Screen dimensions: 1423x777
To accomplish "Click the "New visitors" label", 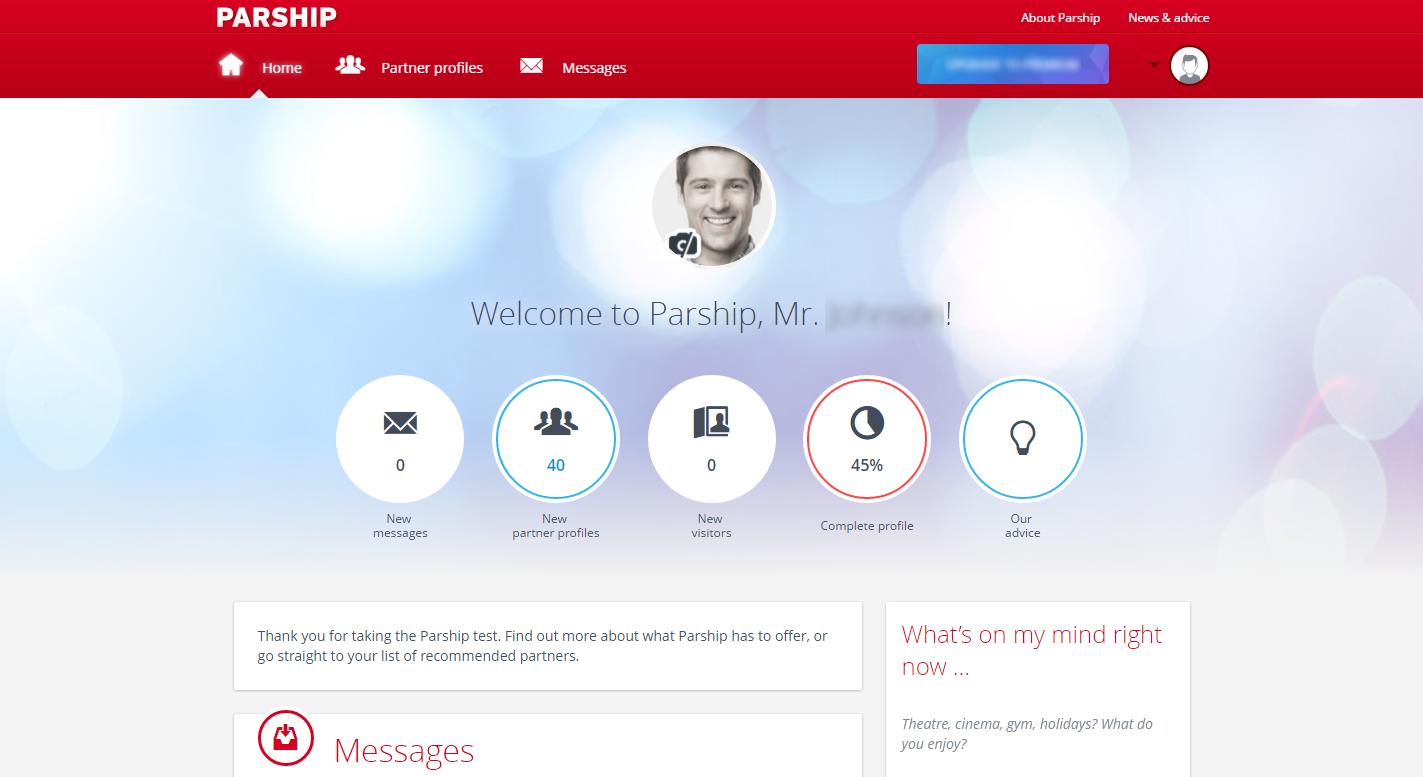I will point(711,526).
